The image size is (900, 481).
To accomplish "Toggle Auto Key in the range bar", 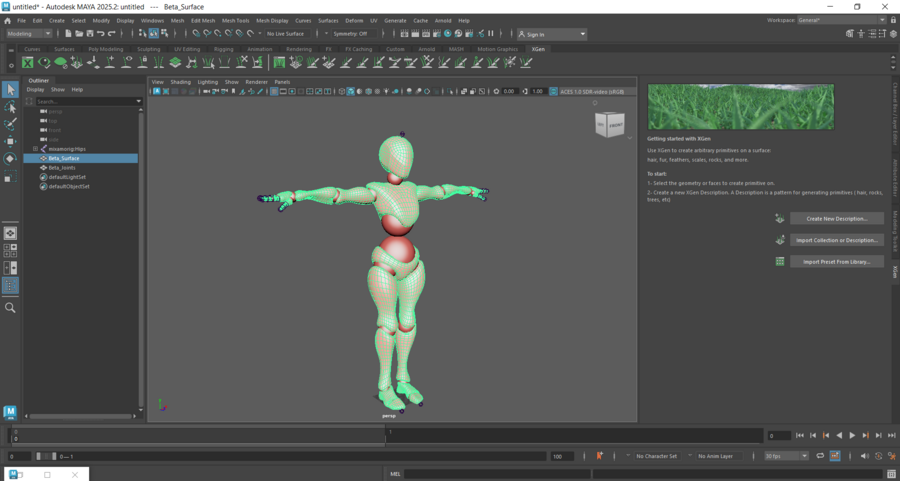I will [x=600, y=456].
